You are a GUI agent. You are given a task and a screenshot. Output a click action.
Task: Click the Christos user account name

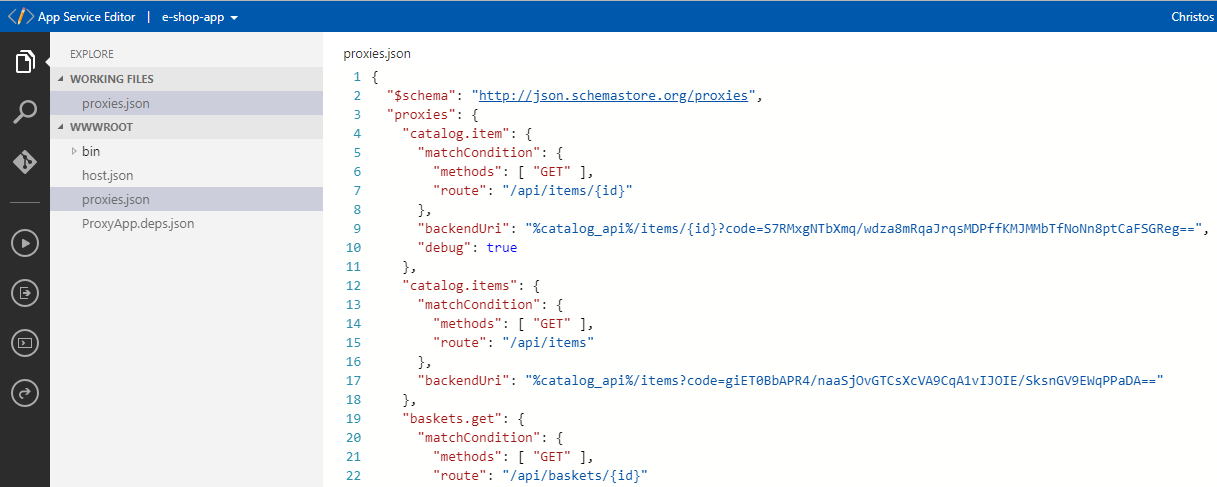pos(1192,17)
